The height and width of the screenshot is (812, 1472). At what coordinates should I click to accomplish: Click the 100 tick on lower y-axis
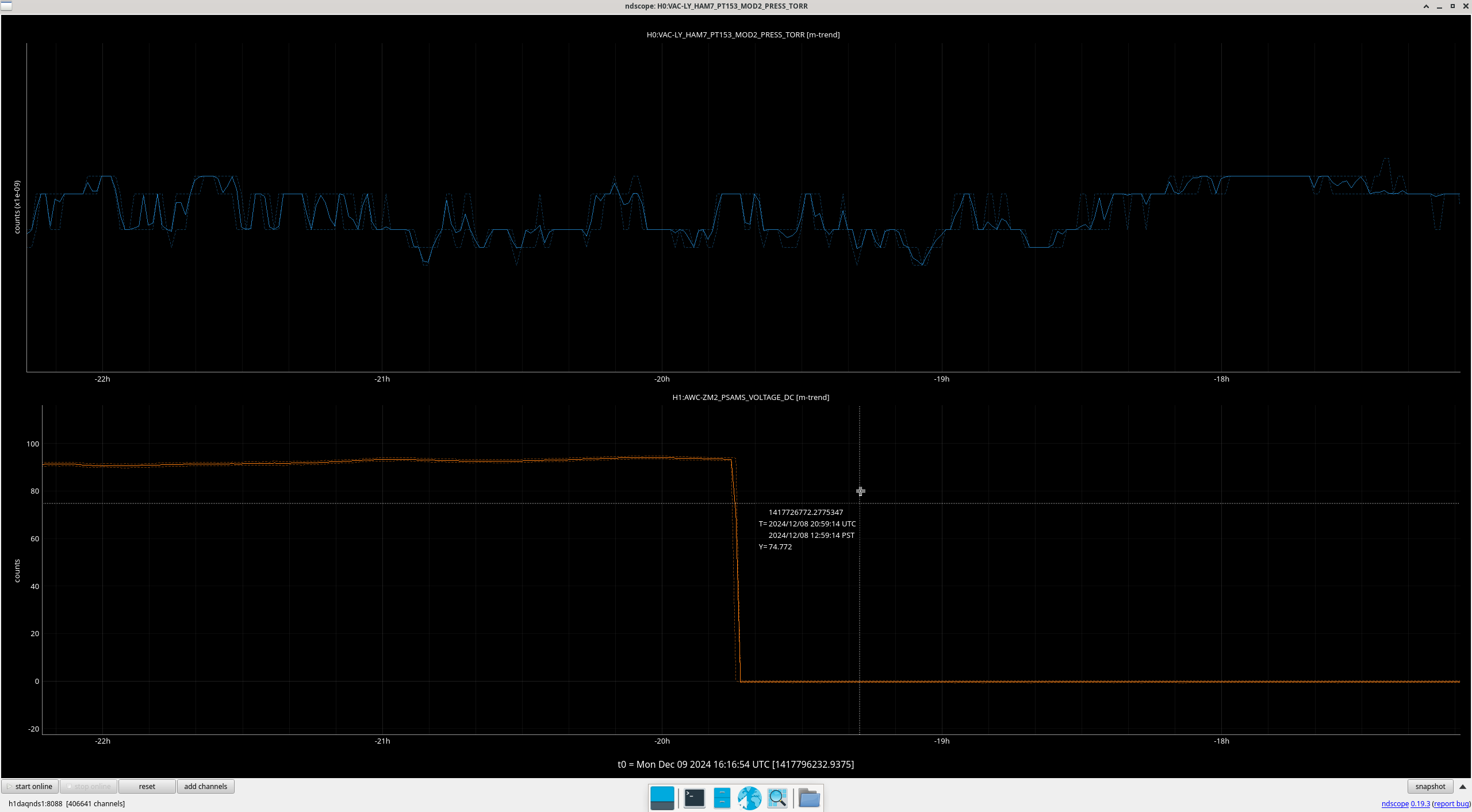click(x=33, y=444)
